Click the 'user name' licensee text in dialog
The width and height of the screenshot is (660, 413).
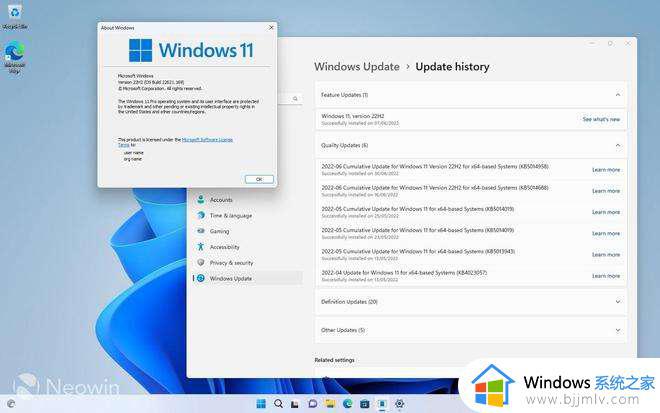coord(134,153)
